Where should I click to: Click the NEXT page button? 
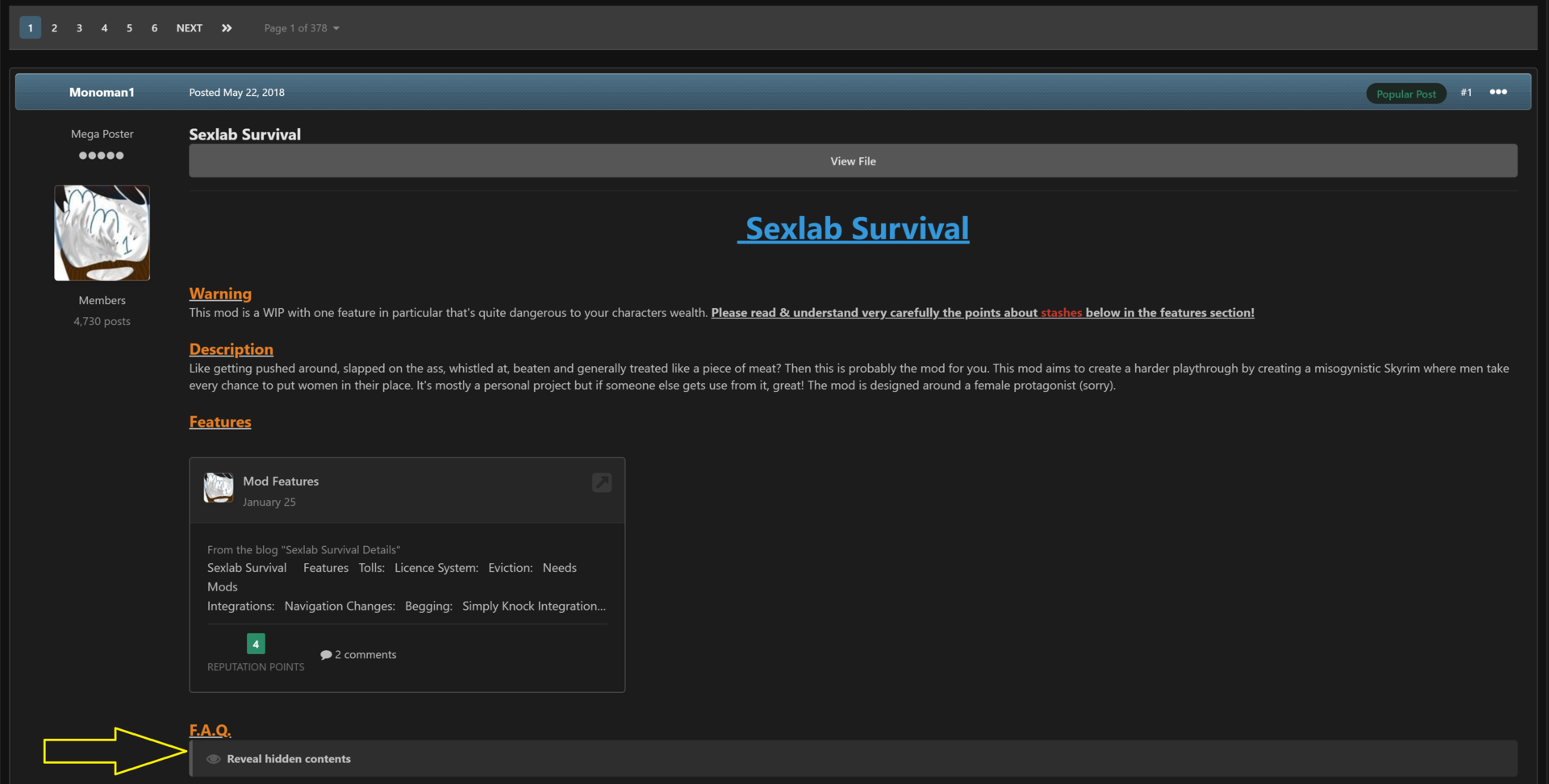190,28
